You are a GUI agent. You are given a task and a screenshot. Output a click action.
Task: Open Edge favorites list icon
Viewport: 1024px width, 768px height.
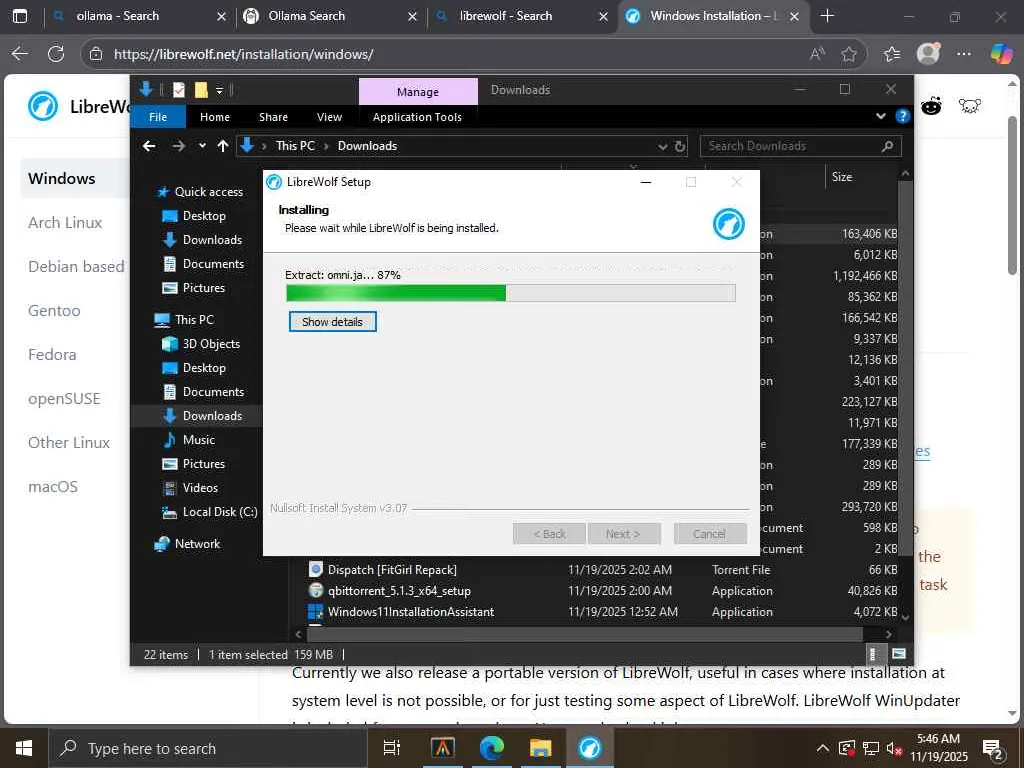tap(891, 54)
